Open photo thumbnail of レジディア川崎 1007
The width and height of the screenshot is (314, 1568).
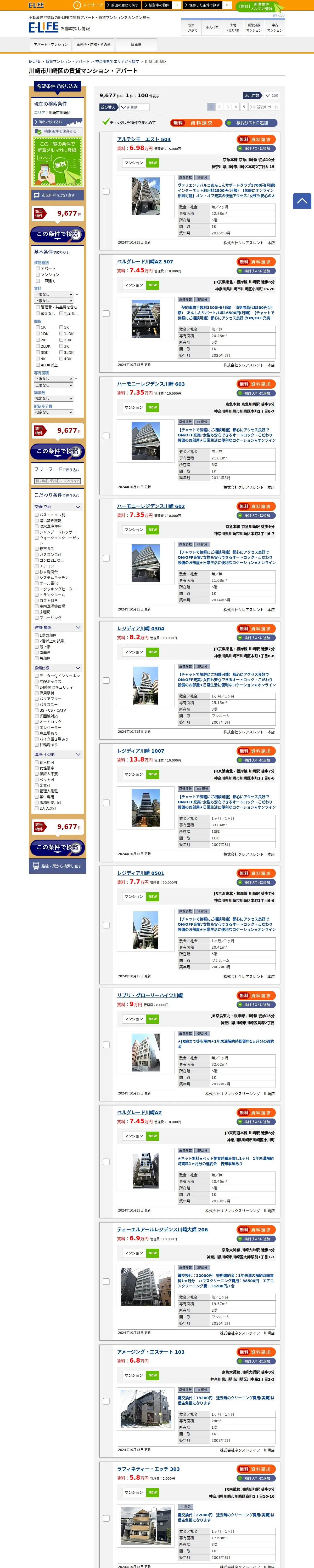(146, 808)
